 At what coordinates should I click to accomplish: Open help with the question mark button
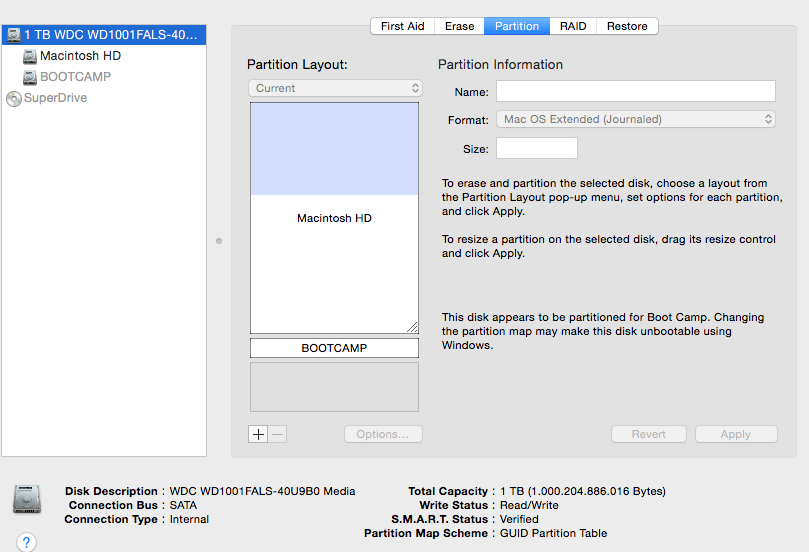(26, 542)
